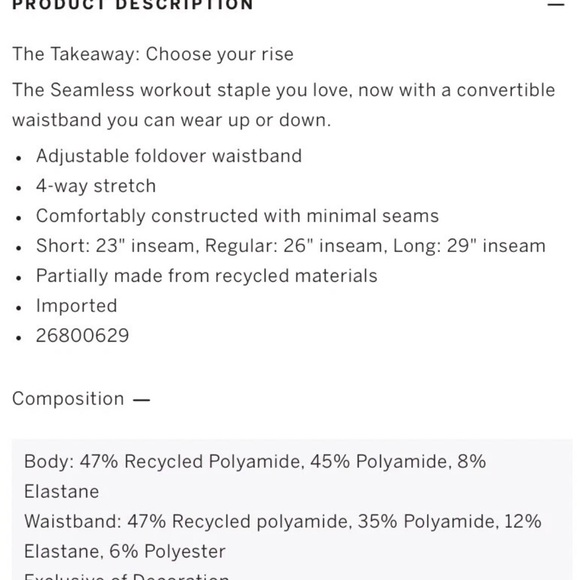Click the 'Long: 29" inseam' text
Screen dimensions: 580x580
[469, 246]
